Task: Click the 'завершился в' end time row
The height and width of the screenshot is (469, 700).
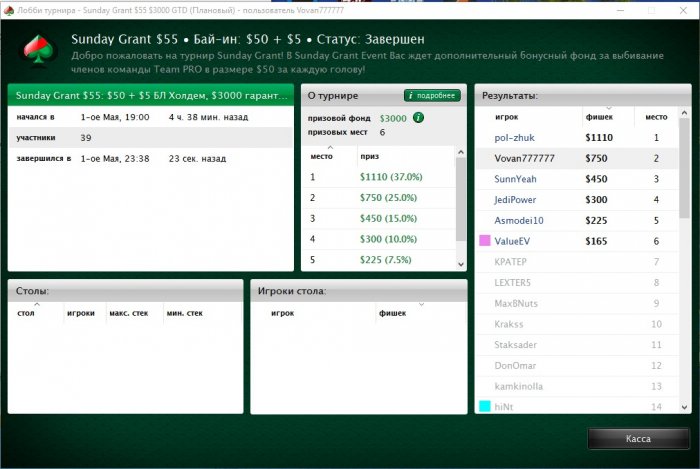Action: click(151, 159)
